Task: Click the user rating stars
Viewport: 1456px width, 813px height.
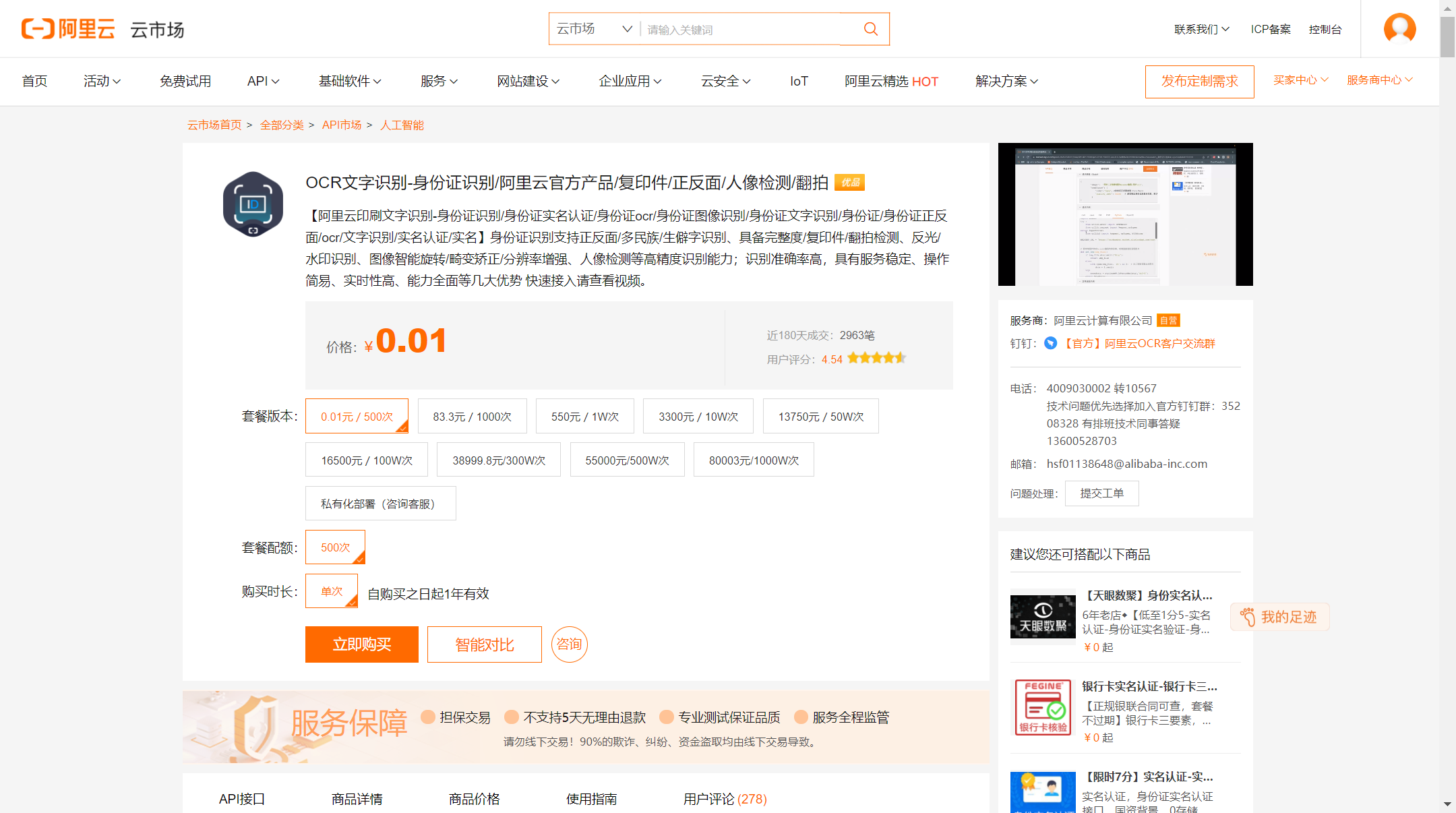Action: (877, 358)
